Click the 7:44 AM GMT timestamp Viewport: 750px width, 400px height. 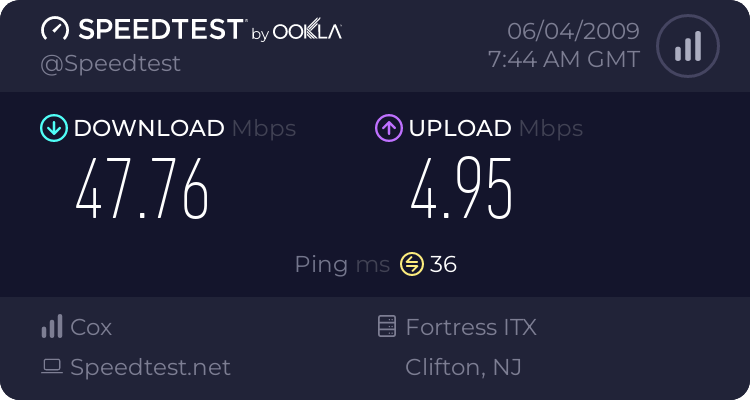pyautogui.click(x=564, y=60)
